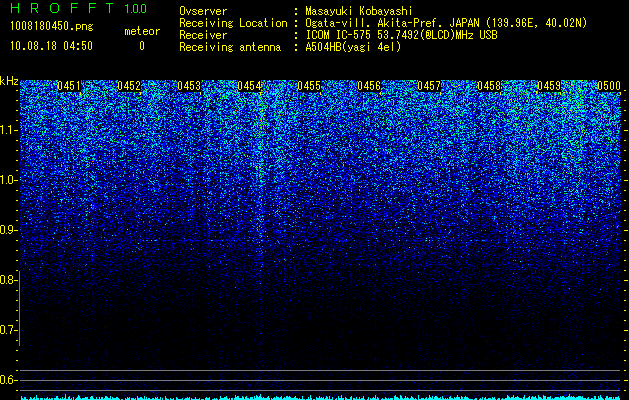Click the meteor count value 0
The height and width of the screenshot is (400, 629).
click(x=142, y=46)
